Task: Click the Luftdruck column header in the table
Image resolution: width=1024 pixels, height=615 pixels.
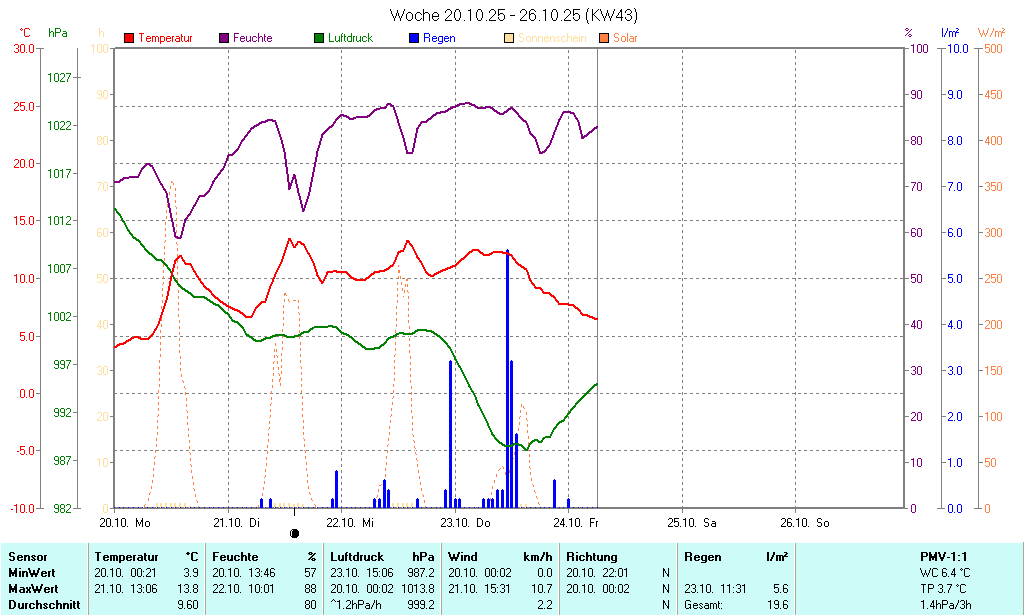Action: tap(358, 556)
